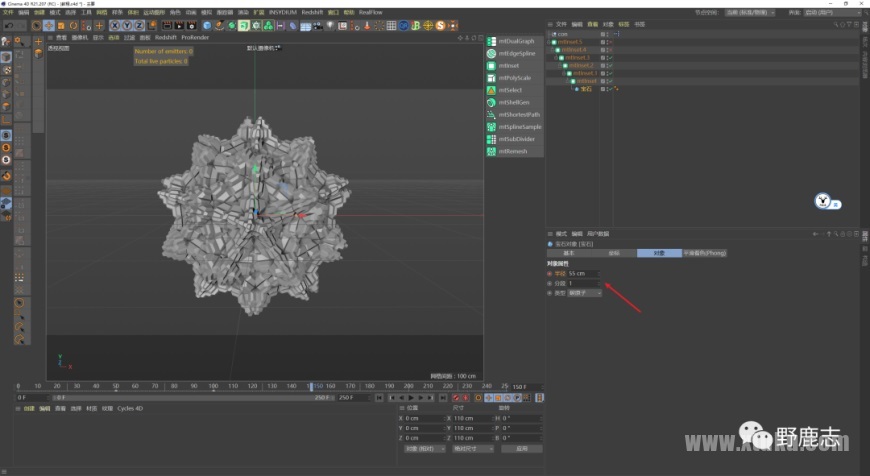Image resolution: width=870 pixels, height=476 pixels.
Task: Click the red Record keyframe button
Action: coord(456,398)
